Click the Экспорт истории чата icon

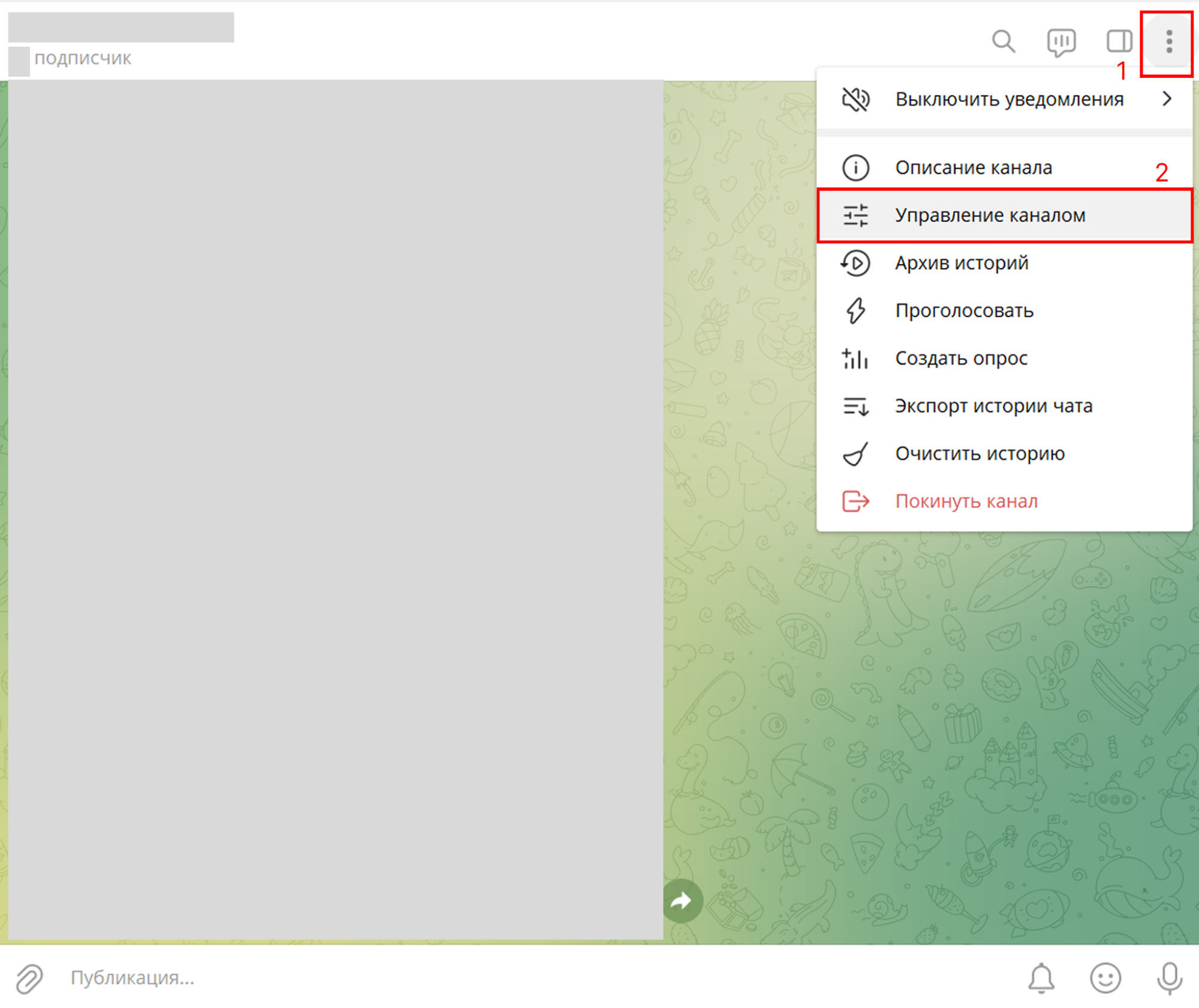click(855, 406)
